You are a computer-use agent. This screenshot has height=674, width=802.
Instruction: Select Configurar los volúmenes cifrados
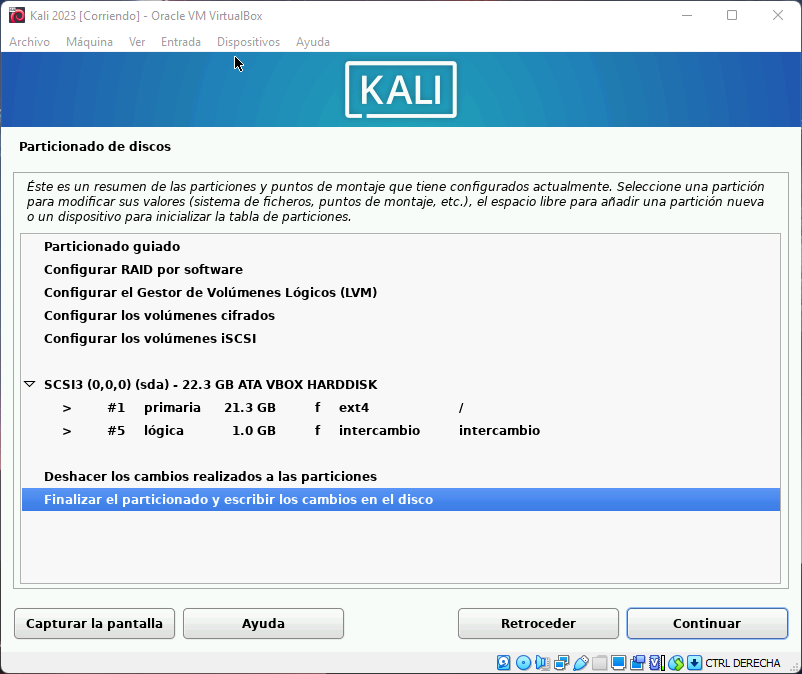[x=401, y=316]
